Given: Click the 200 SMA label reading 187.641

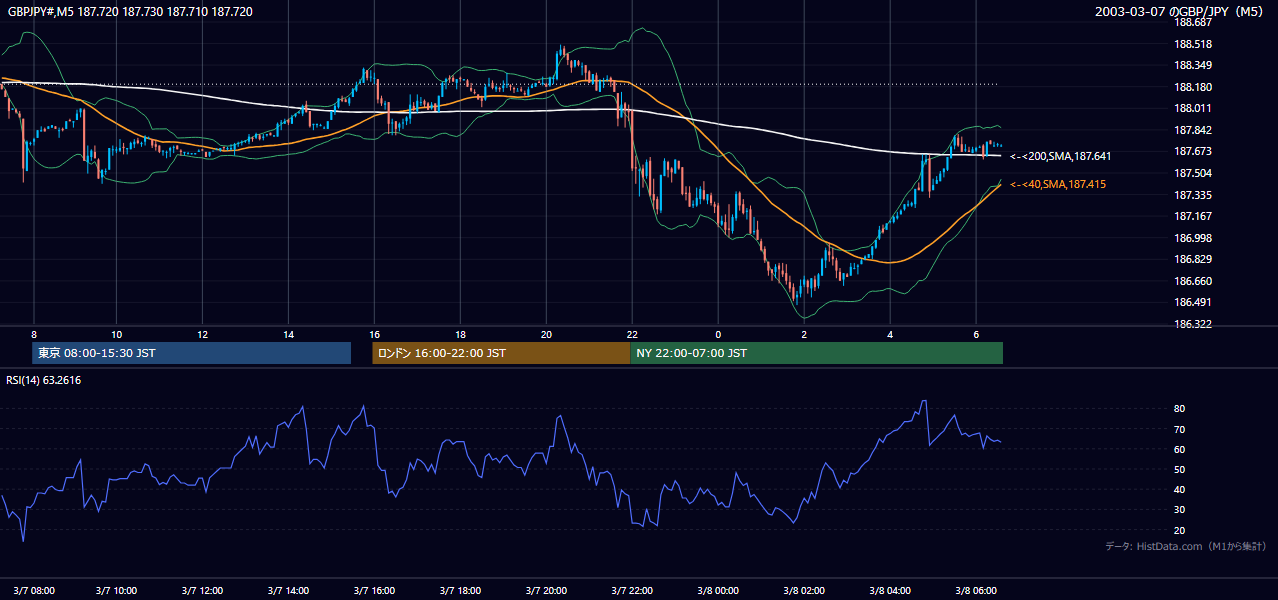Looking at the screenshot, I should 1061,156.
